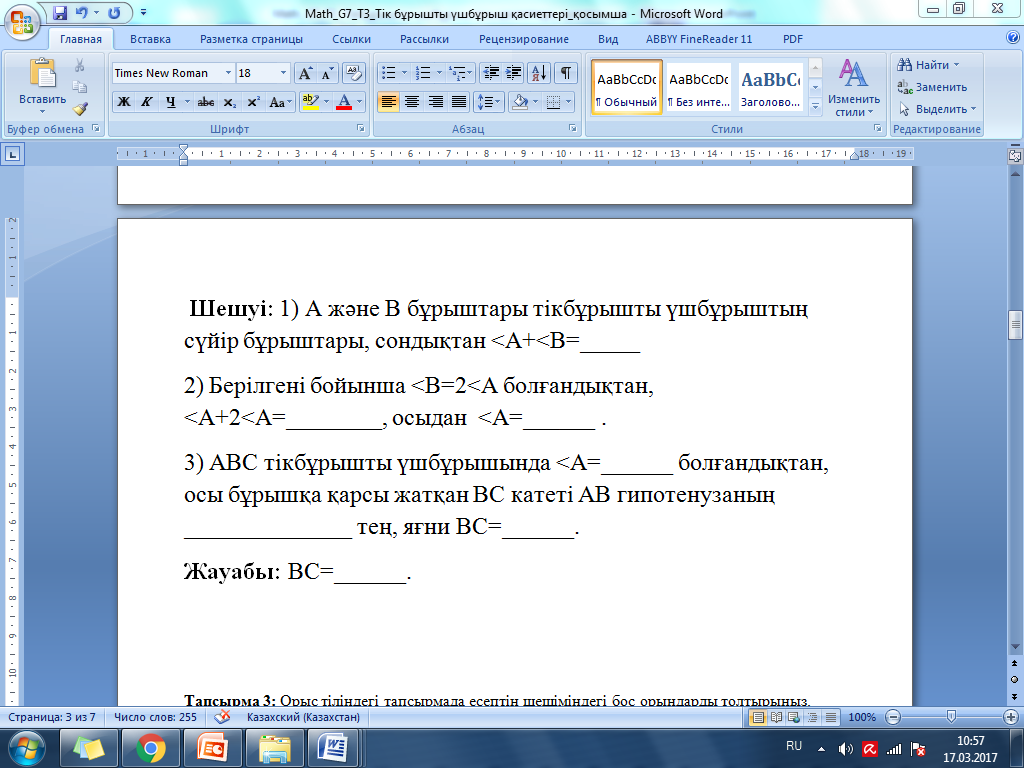The height and width of the screenshot is (768, 1024).
Task: Open font size dropdown showing 18
Action: (x=283, y=73)
